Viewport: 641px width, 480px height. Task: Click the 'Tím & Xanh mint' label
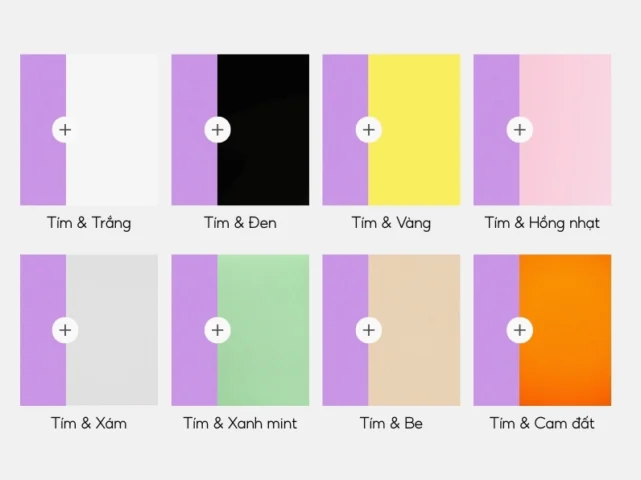tap(240, 423)
